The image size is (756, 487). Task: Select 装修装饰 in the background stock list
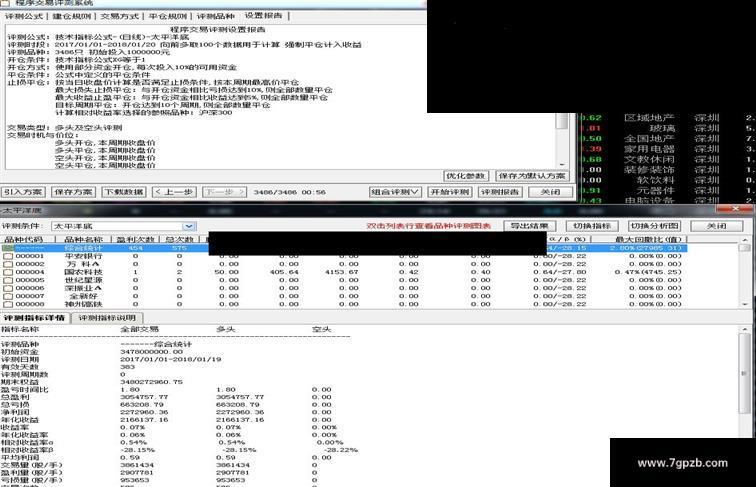point(649,170)
